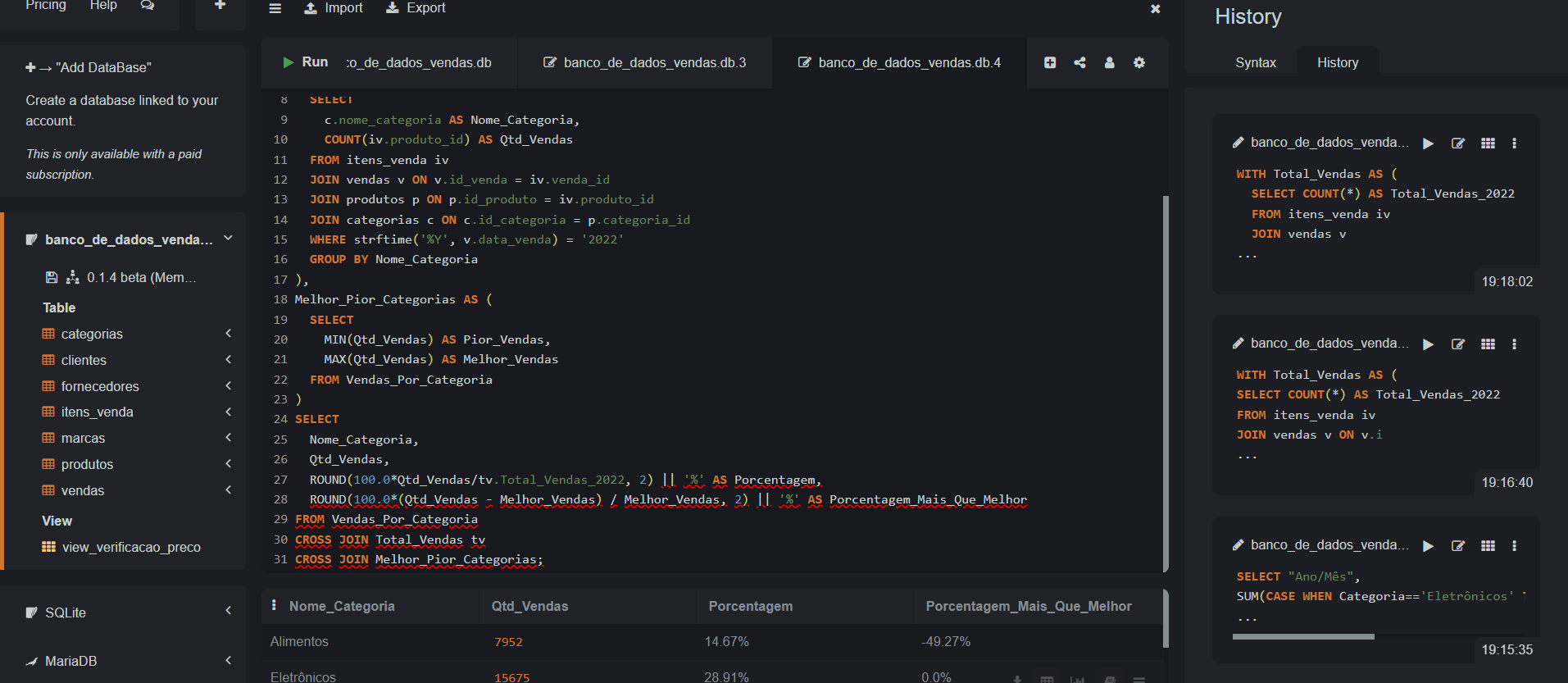Screen dimensions: 1568x683
Task: Click the Qtd_Vendas column header
Action: click(x=529, y=607)
